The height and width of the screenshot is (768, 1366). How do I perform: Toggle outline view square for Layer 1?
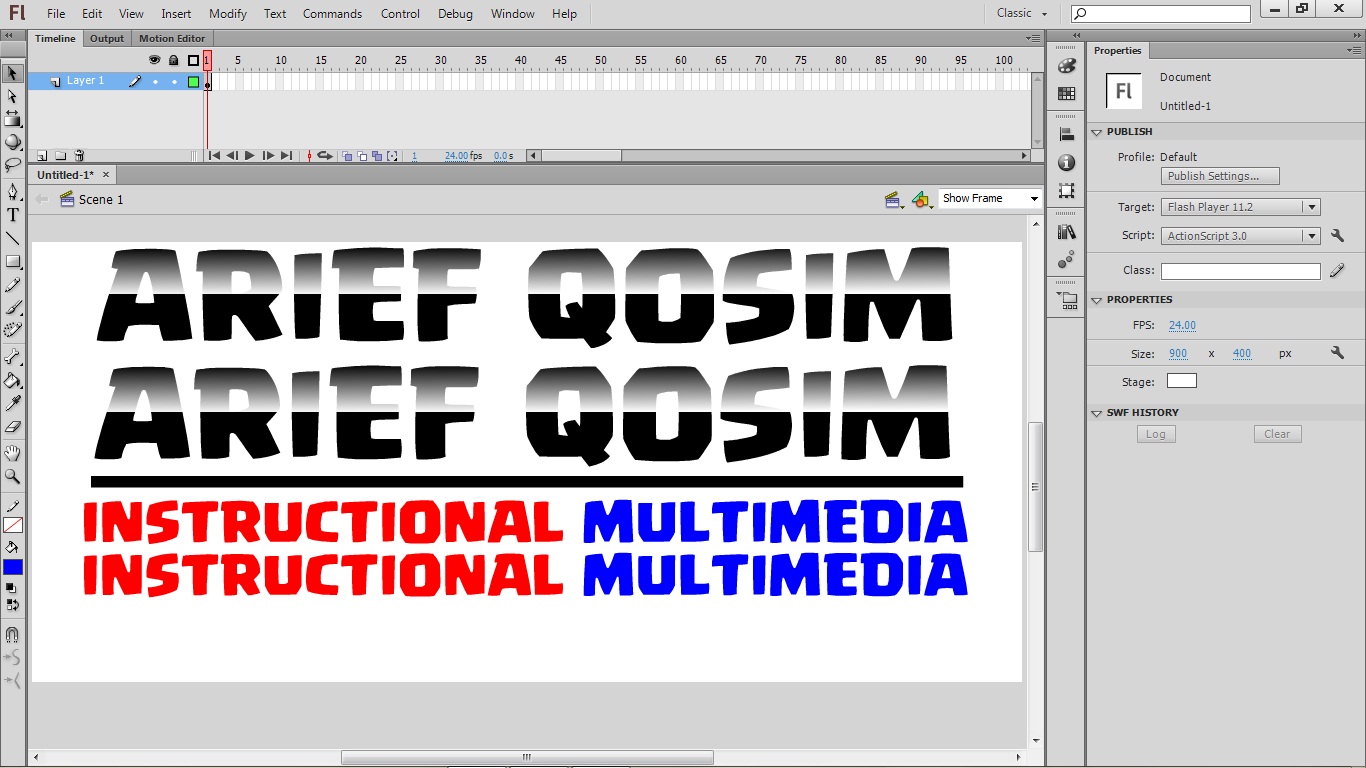pyautogui.click(x=193, y=82)
